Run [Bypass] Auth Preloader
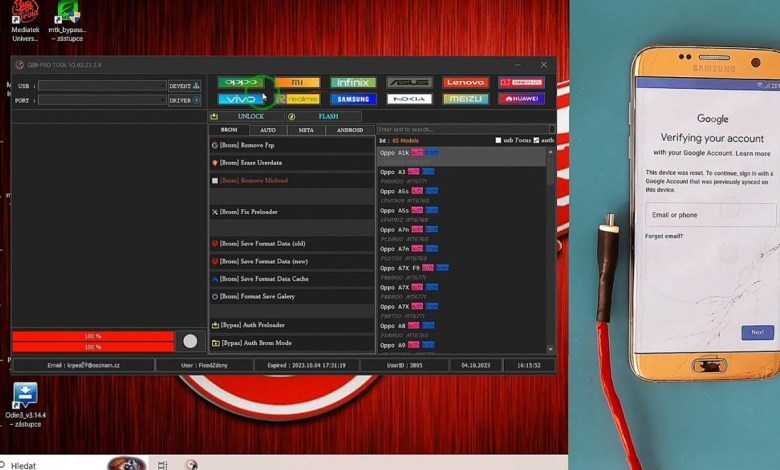 (292, 325)
